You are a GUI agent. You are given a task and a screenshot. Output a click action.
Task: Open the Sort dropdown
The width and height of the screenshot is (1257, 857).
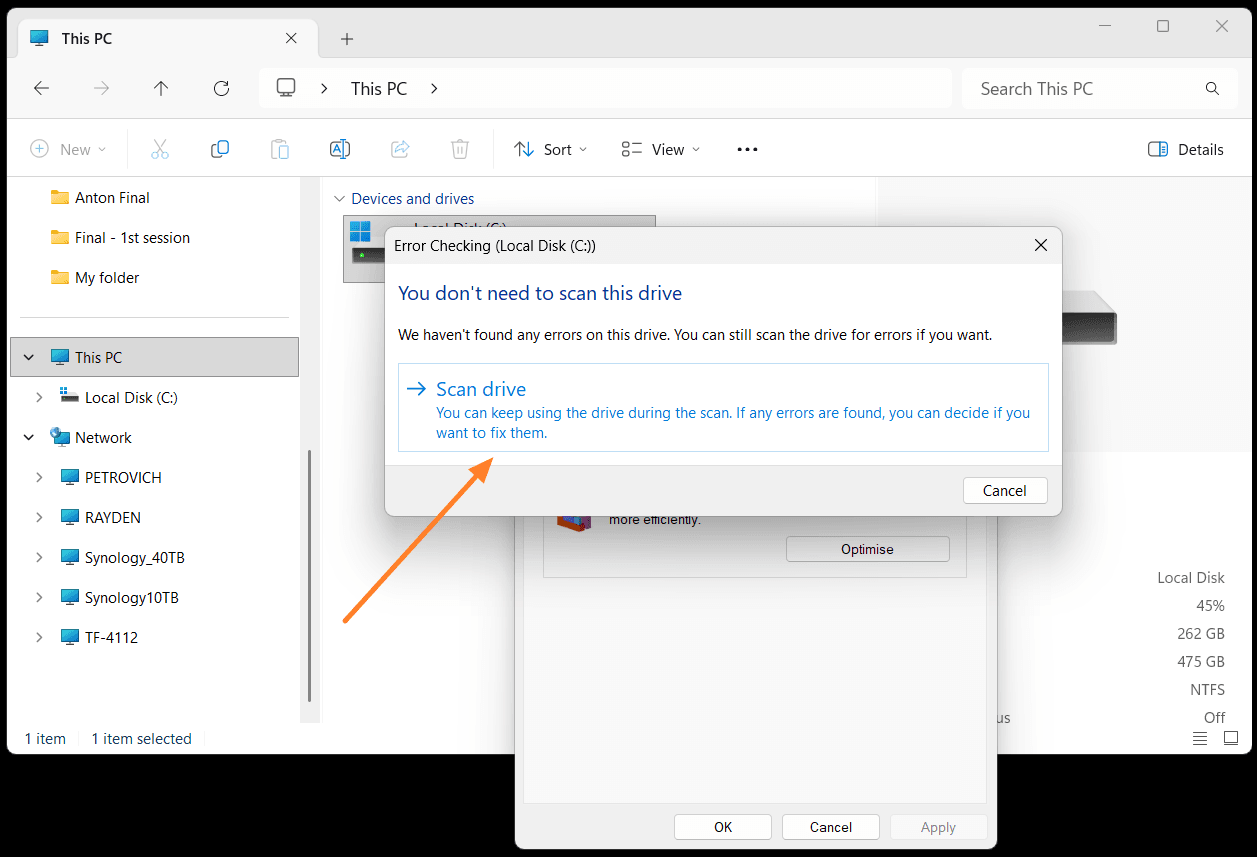point(550,149)
